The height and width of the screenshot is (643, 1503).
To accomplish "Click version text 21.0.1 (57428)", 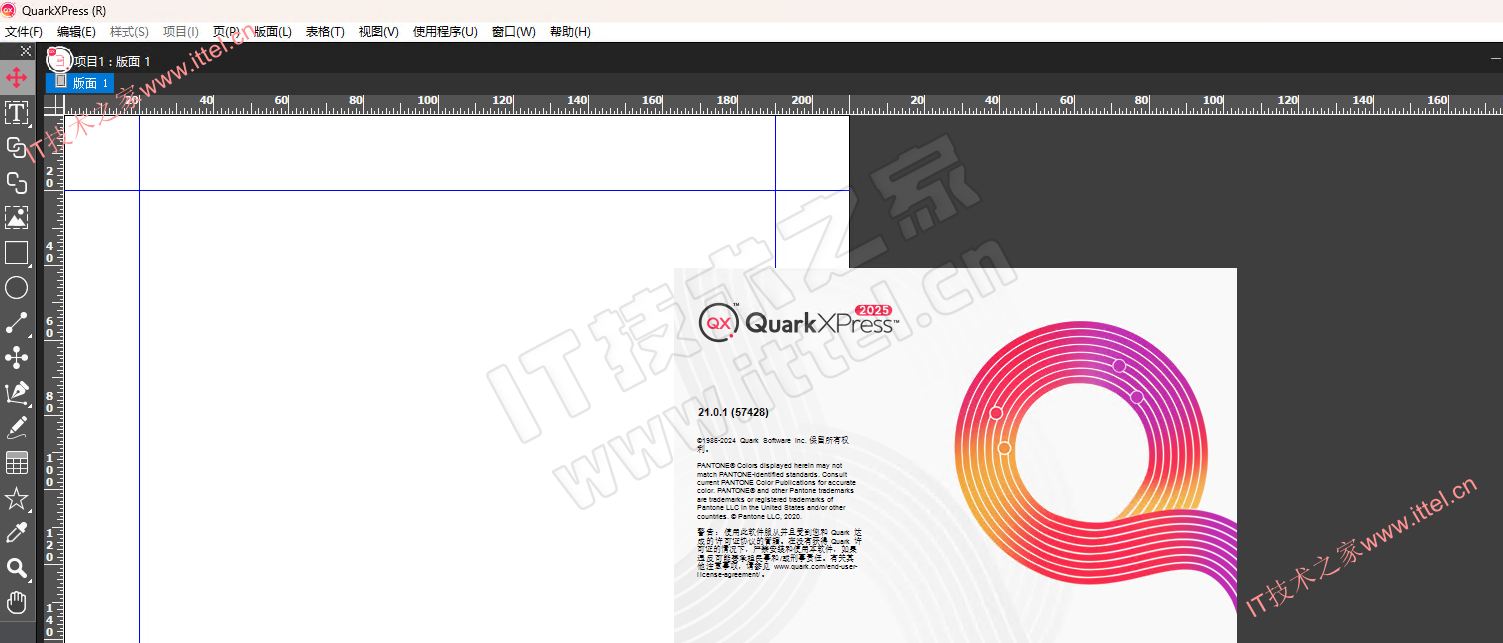I will [x=733, y=412].
